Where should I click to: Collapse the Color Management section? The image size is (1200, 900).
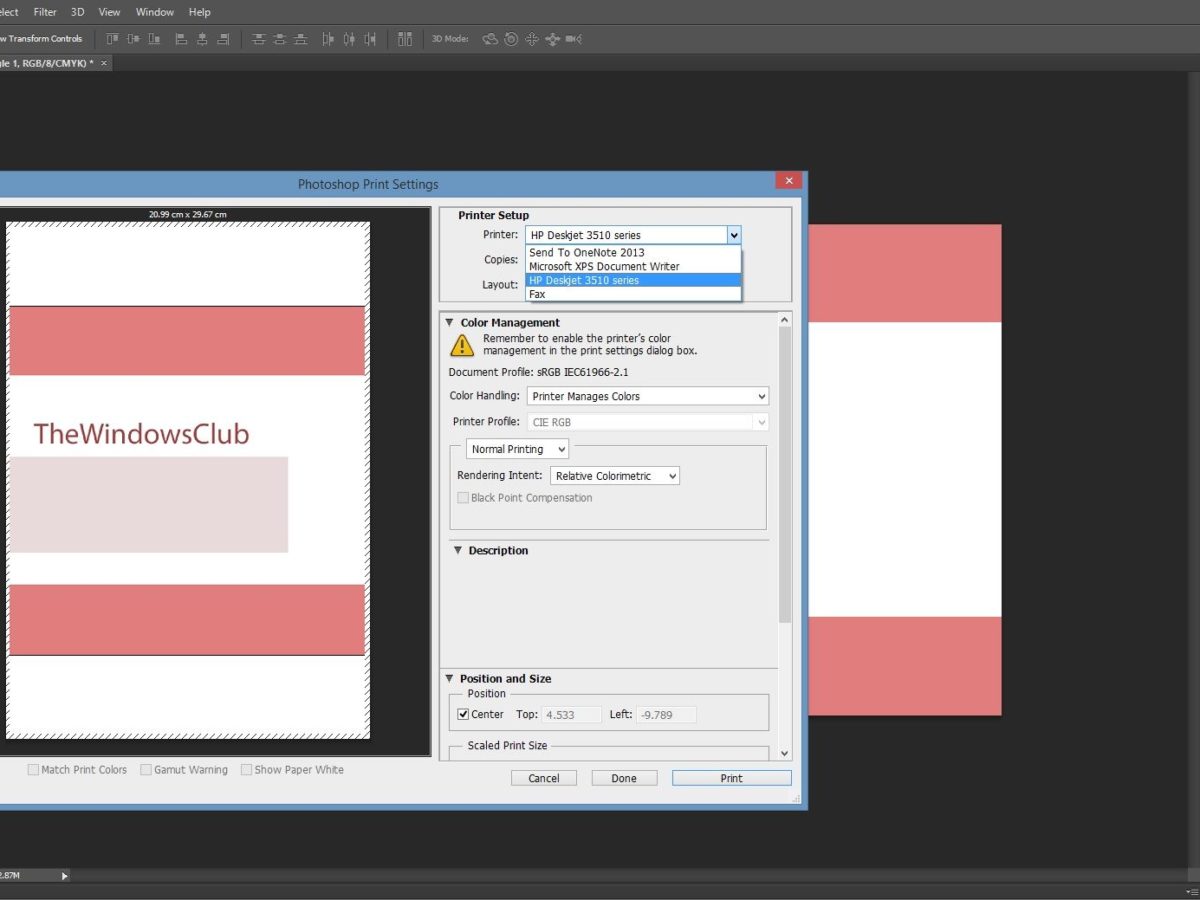(x=449, y=323)
